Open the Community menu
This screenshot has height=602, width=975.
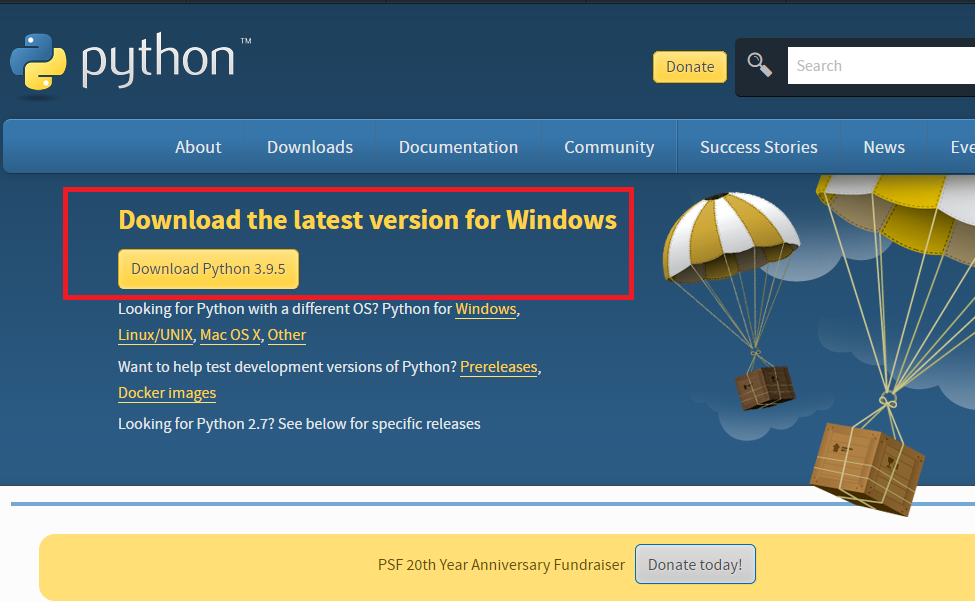[608, 146]
